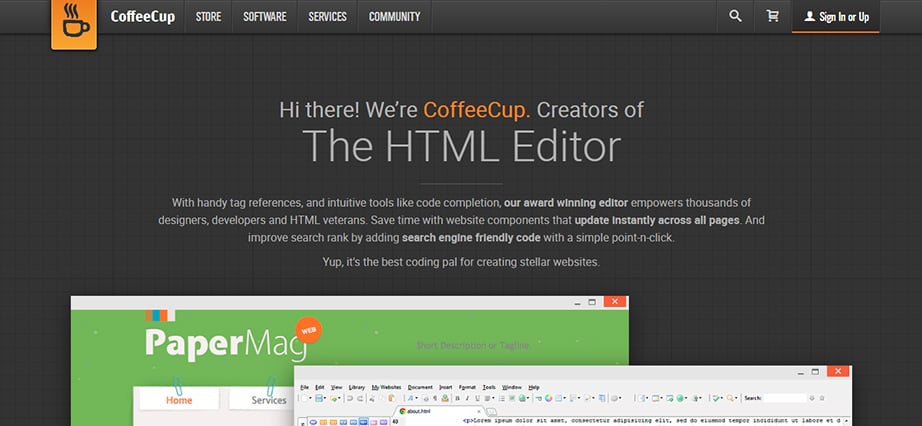Viewport: 922px width, 426px height.
Task: Click 'The HTML Editor' headline
Action: 462,146
